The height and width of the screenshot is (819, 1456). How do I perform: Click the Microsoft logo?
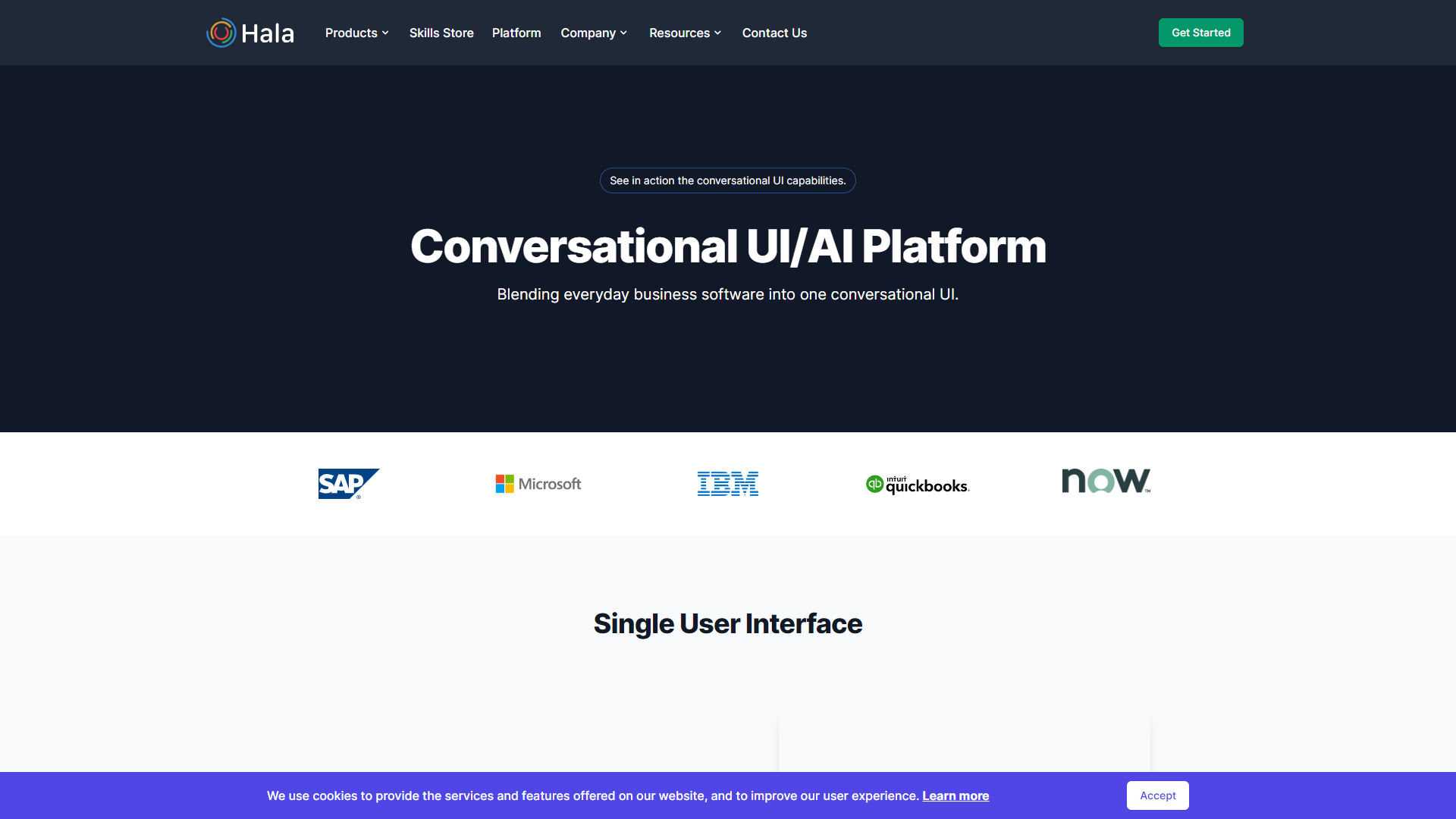coord(538,484)
